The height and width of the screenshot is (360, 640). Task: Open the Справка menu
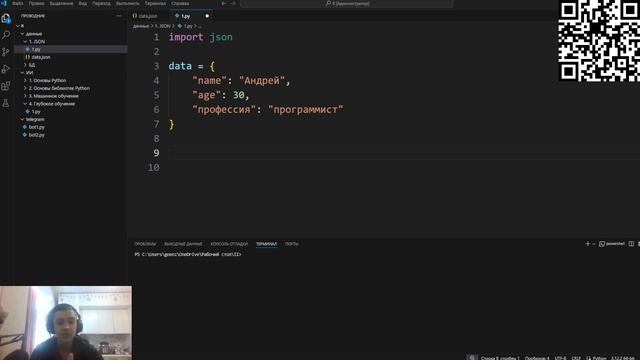[180, 3]
